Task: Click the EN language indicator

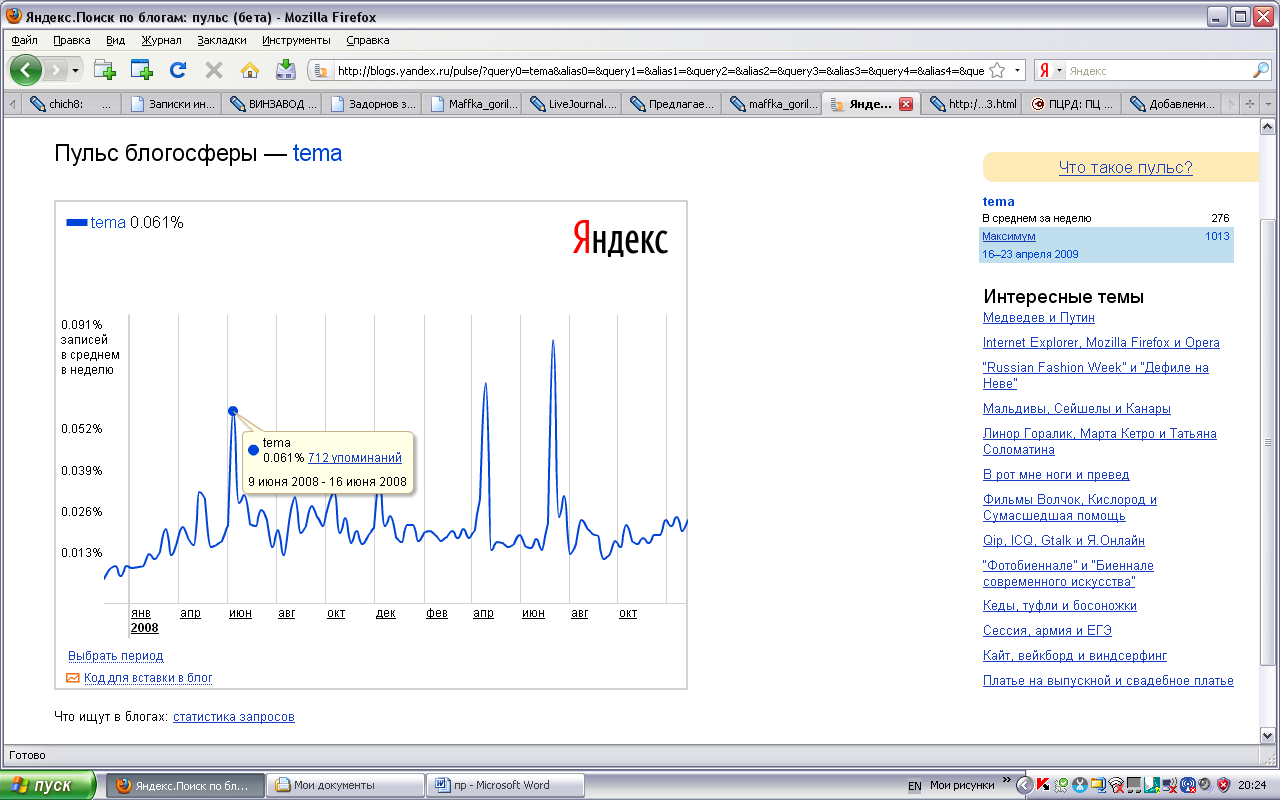Action: coord(914,786)
